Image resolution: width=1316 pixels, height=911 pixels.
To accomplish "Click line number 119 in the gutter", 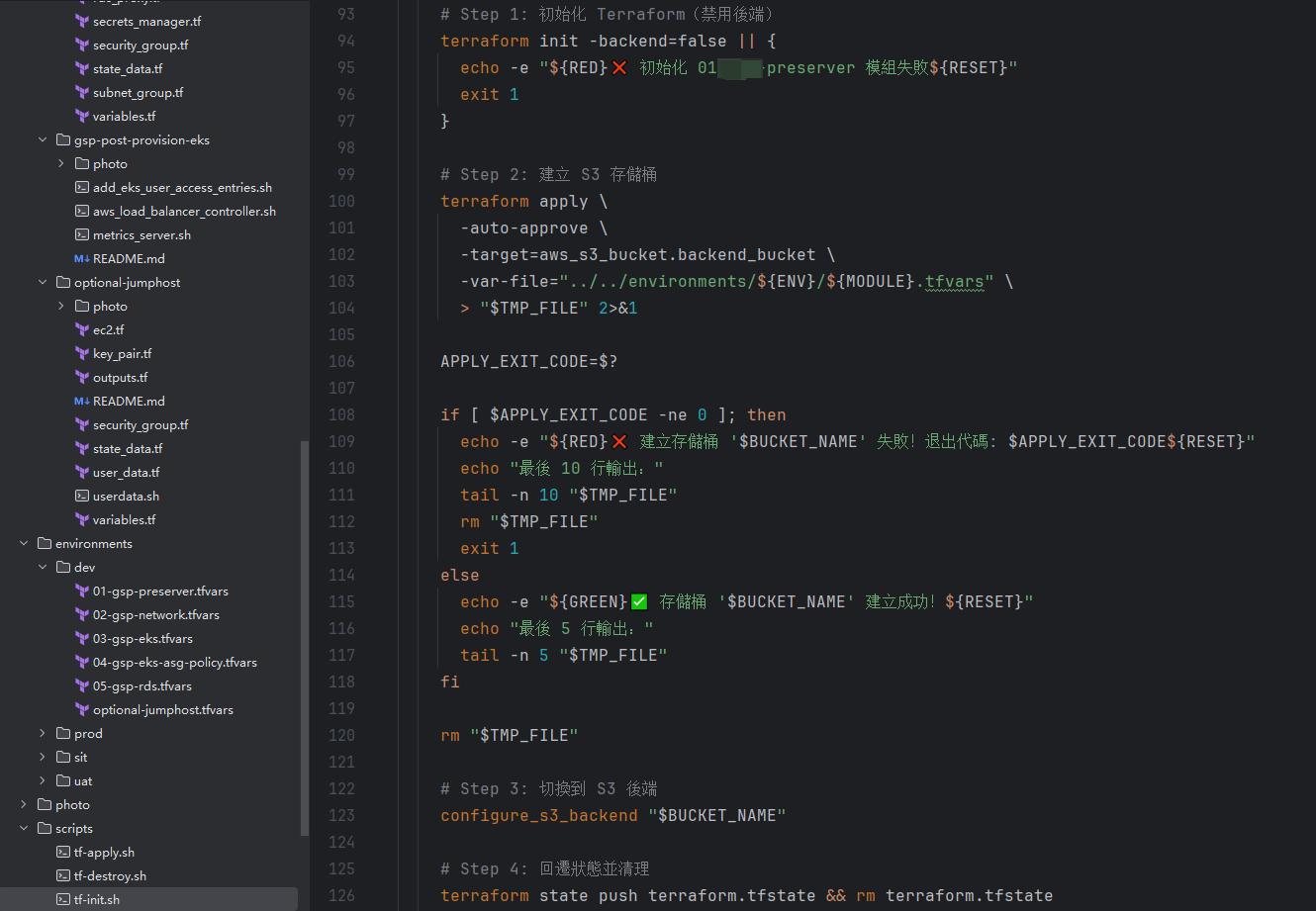I will point(341,709).
